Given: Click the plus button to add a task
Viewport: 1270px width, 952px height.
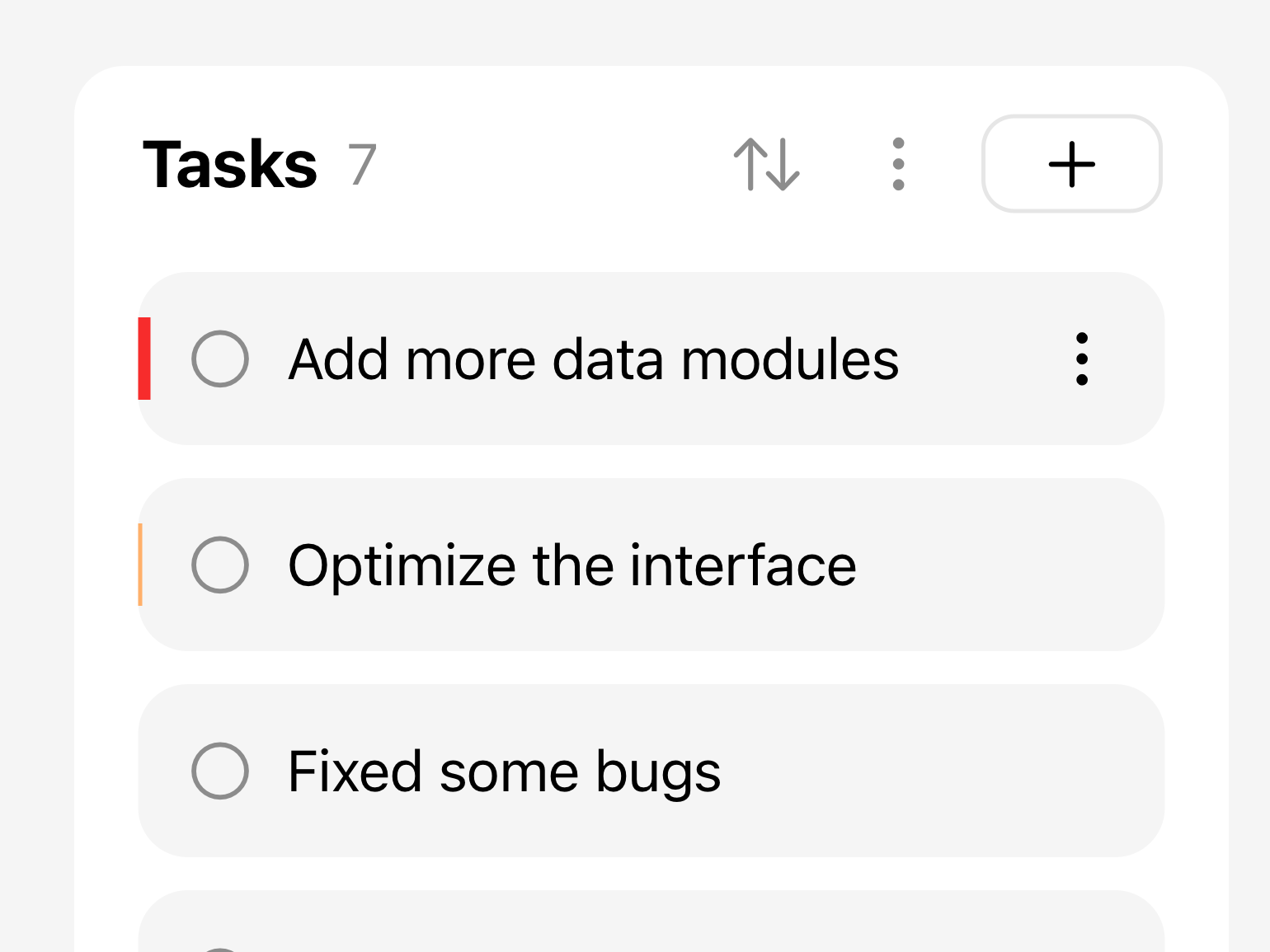Looking at the screenshot, I should (x=1071, y=164).
